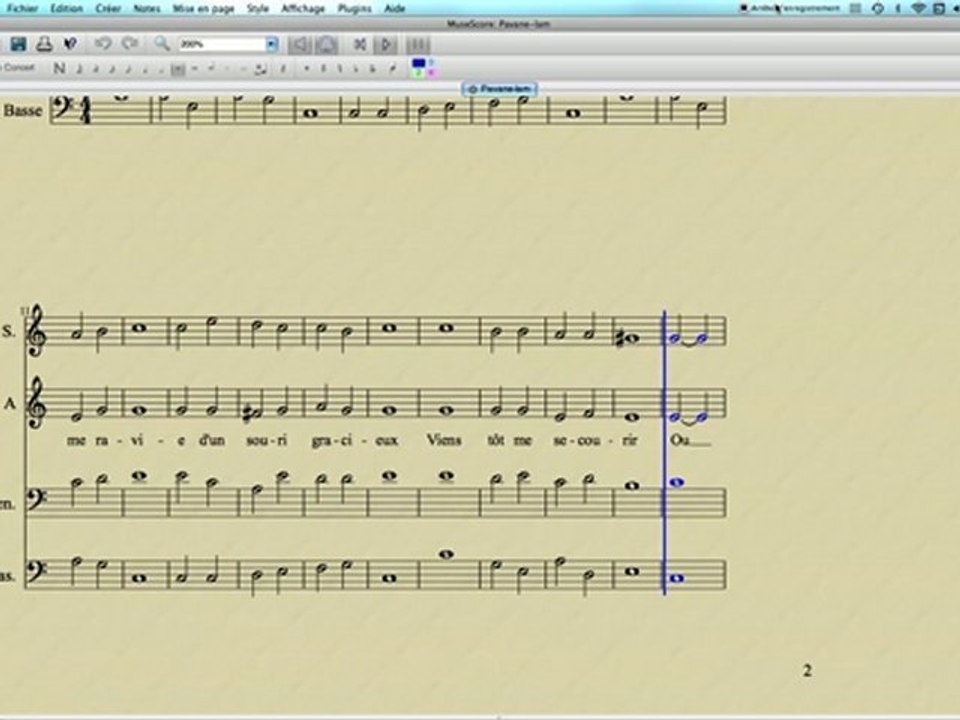This screenshot has width=960, height=720.
Task: Start playback with the Play button
Action: (x=386, y=44)
